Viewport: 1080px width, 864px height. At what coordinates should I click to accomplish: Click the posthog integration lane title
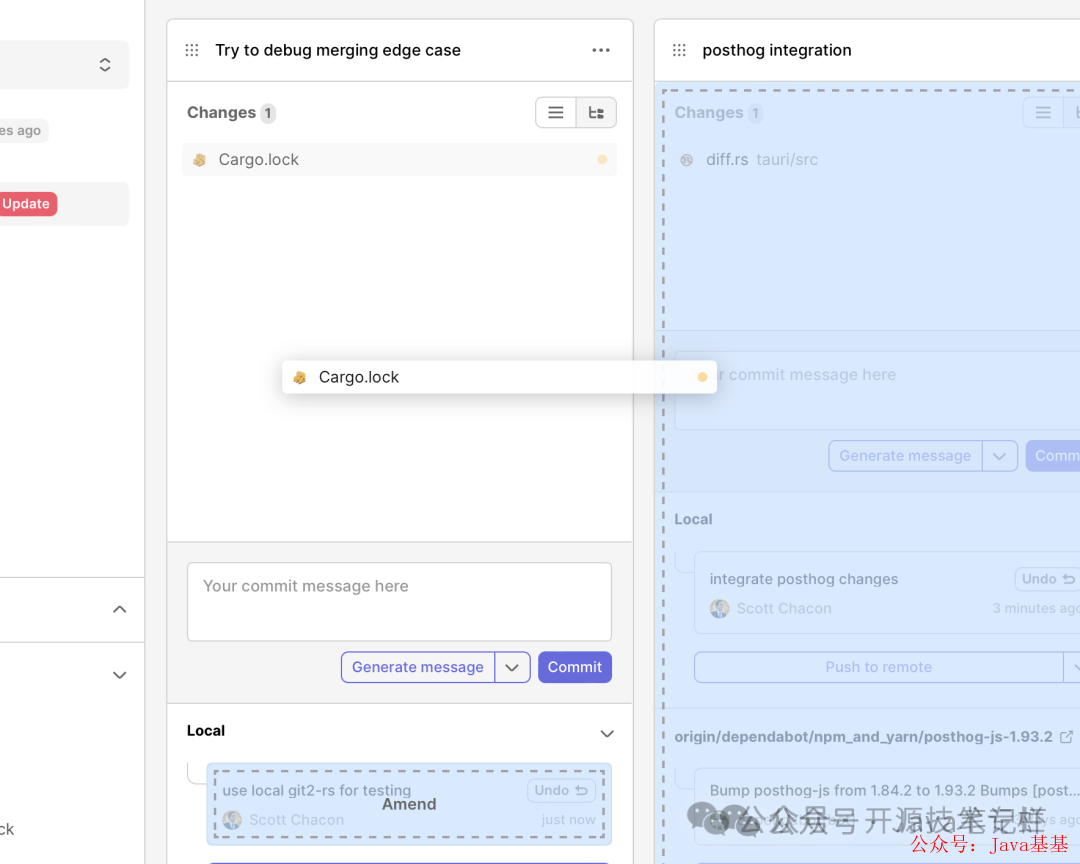(x=777, y=50)
